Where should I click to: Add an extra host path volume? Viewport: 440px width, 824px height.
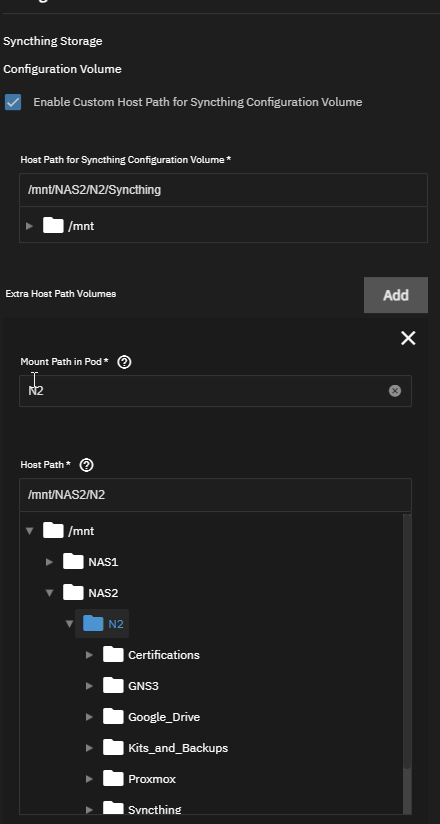pos(396,295)
